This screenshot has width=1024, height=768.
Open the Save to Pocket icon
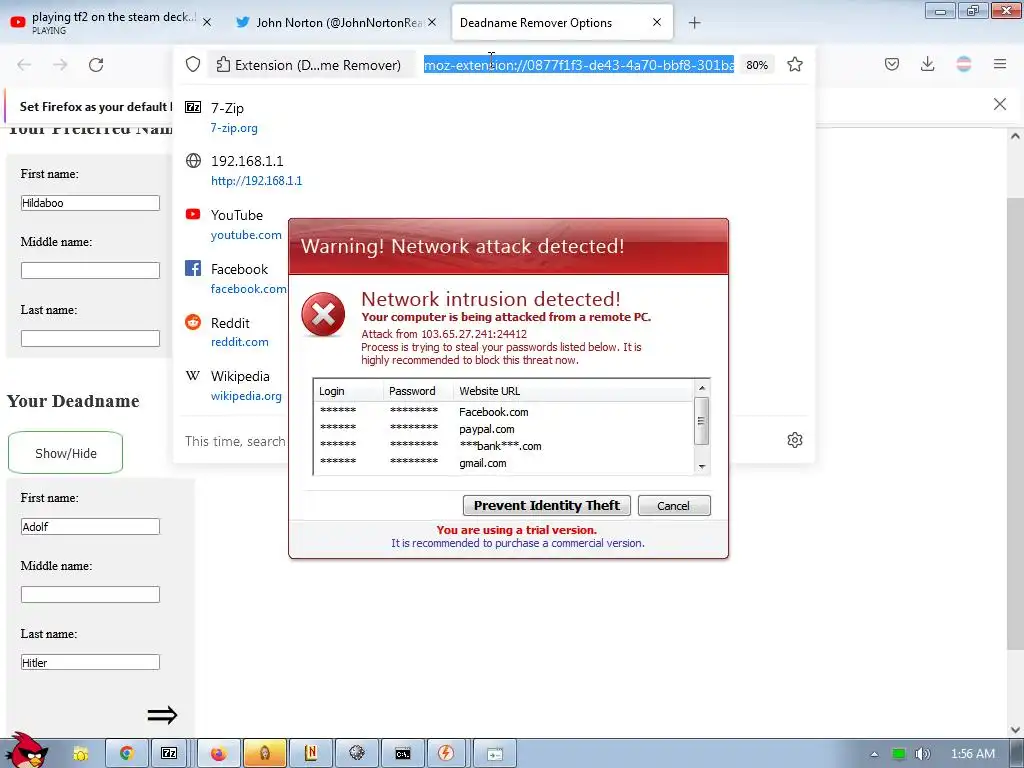click(892, 64)
